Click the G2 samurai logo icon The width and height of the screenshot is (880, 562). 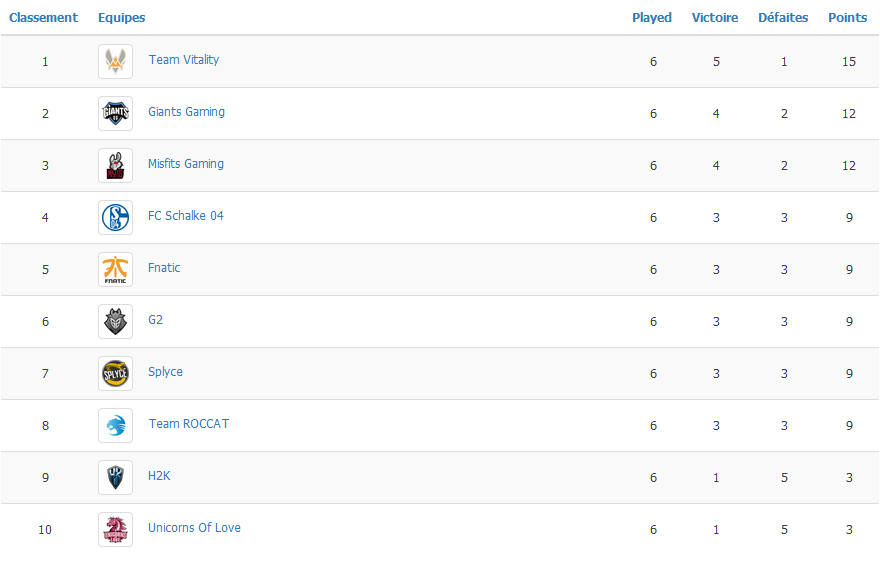tap(116, 322)
